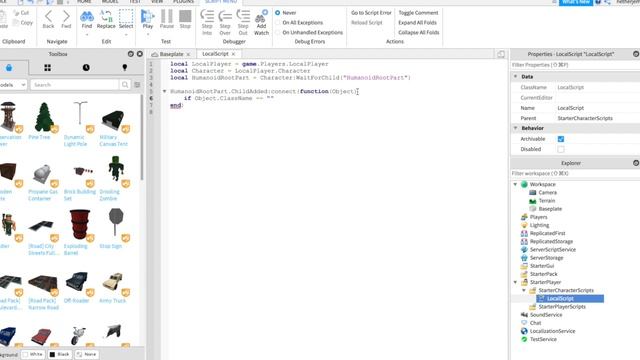
Task: Close the Toolbox panel
Action: click(x=140, y=54)
